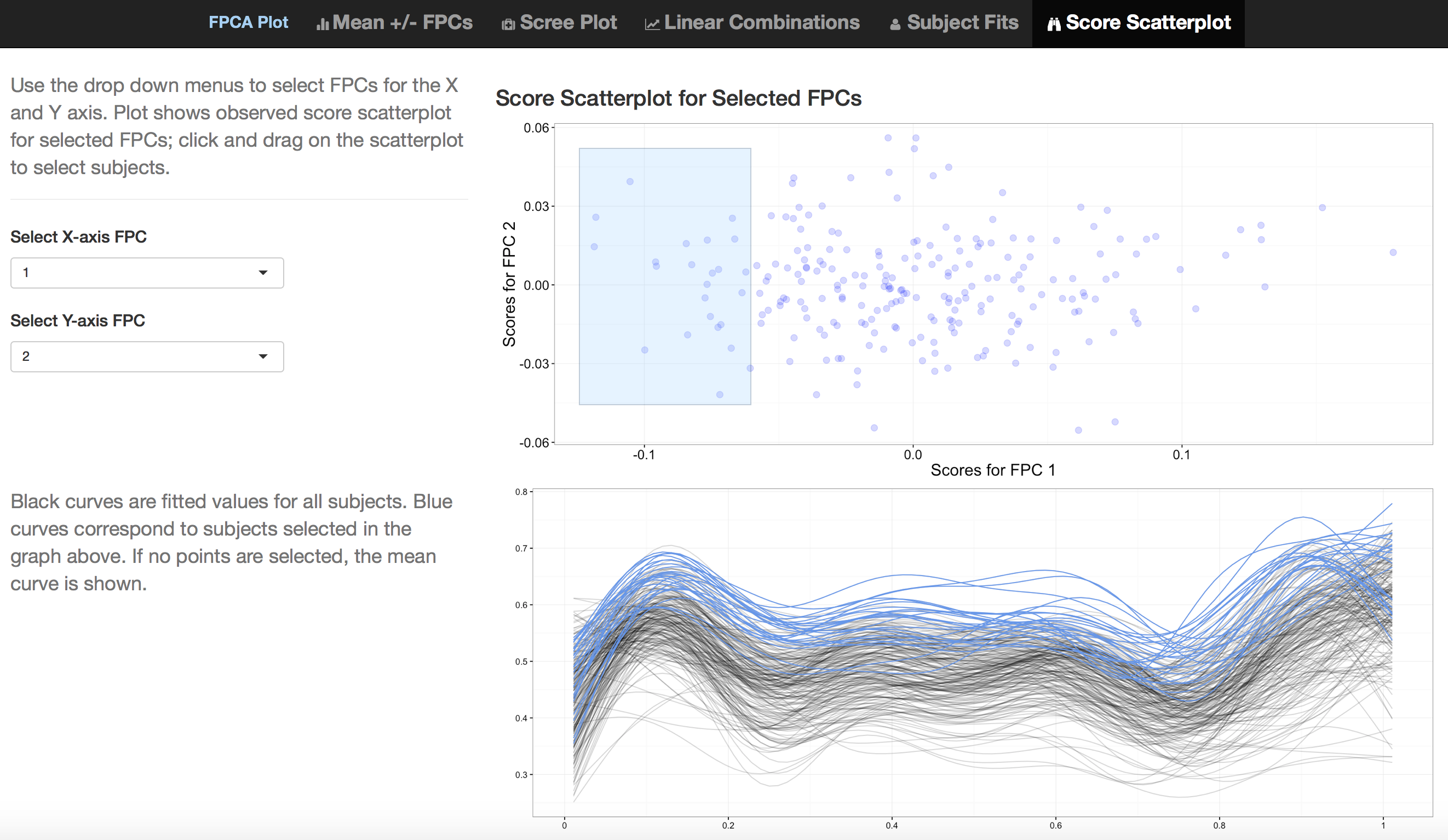Open the Select X-axis FPC dropdown
This screenshot has width=1448, height=840.
click(147, 273)
